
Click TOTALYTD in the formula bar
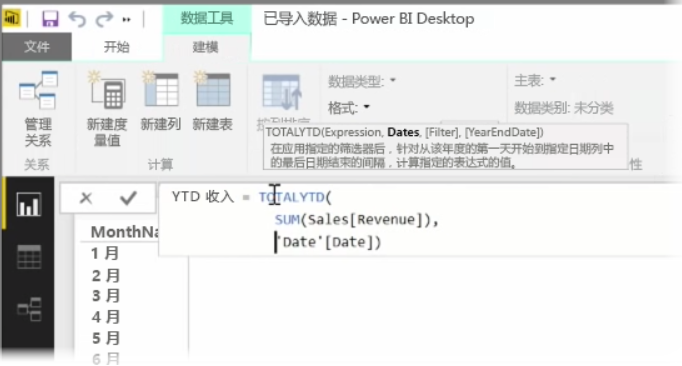(291, 197)
